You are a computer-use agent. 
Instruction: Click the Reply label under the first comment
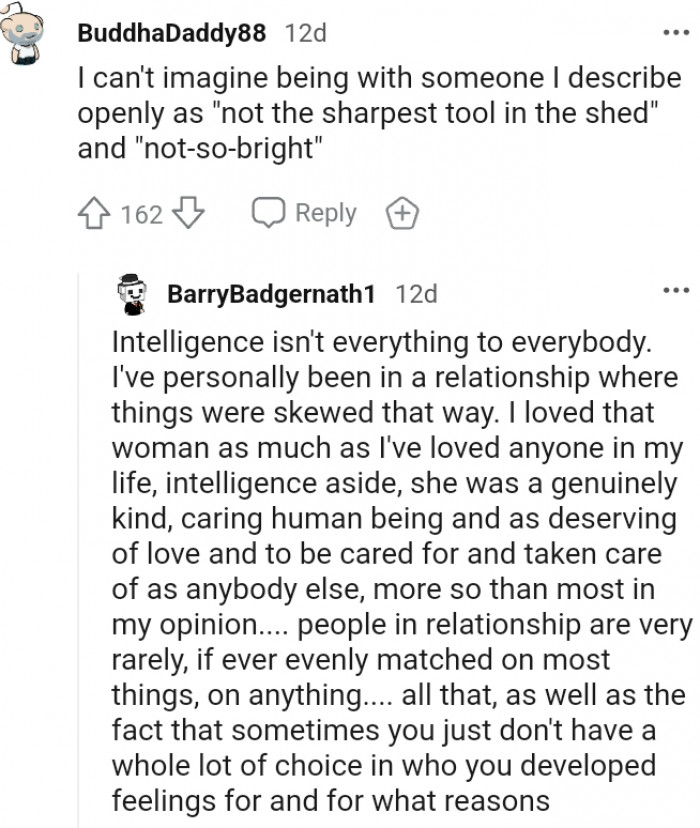pyautogui.click(x=325, y=213)
